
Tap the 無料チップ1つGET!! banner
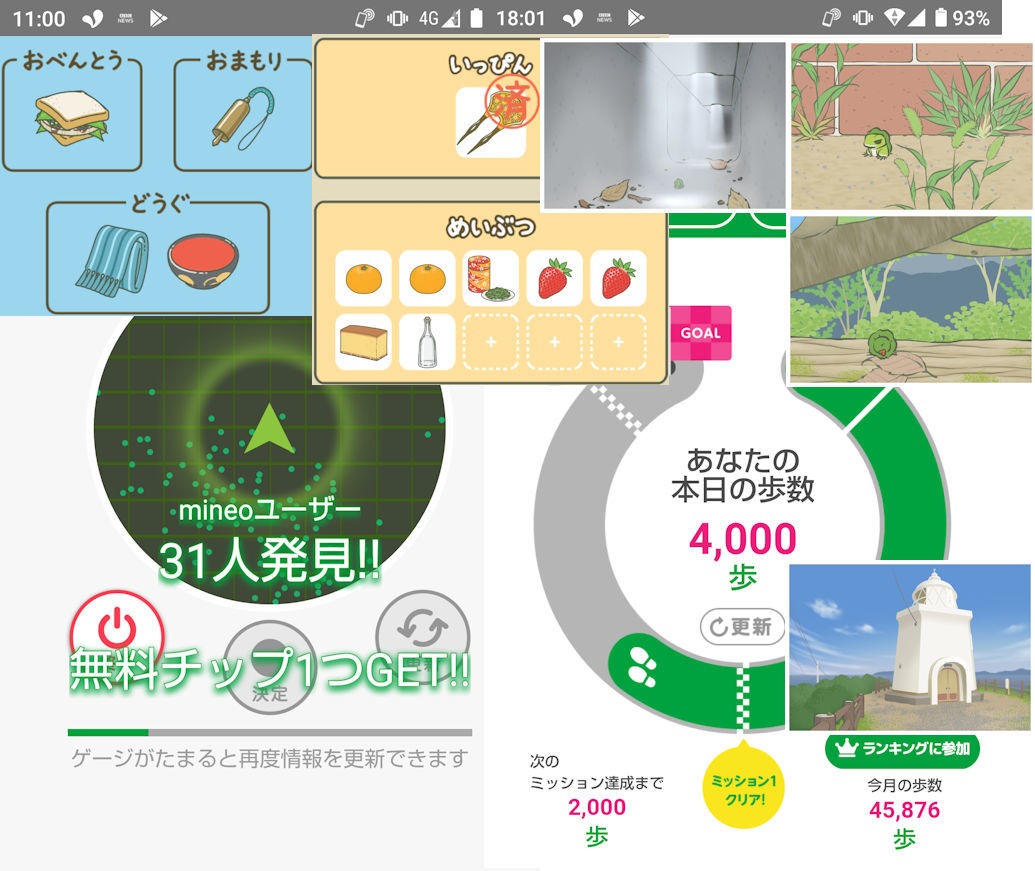tap(269, 670)
